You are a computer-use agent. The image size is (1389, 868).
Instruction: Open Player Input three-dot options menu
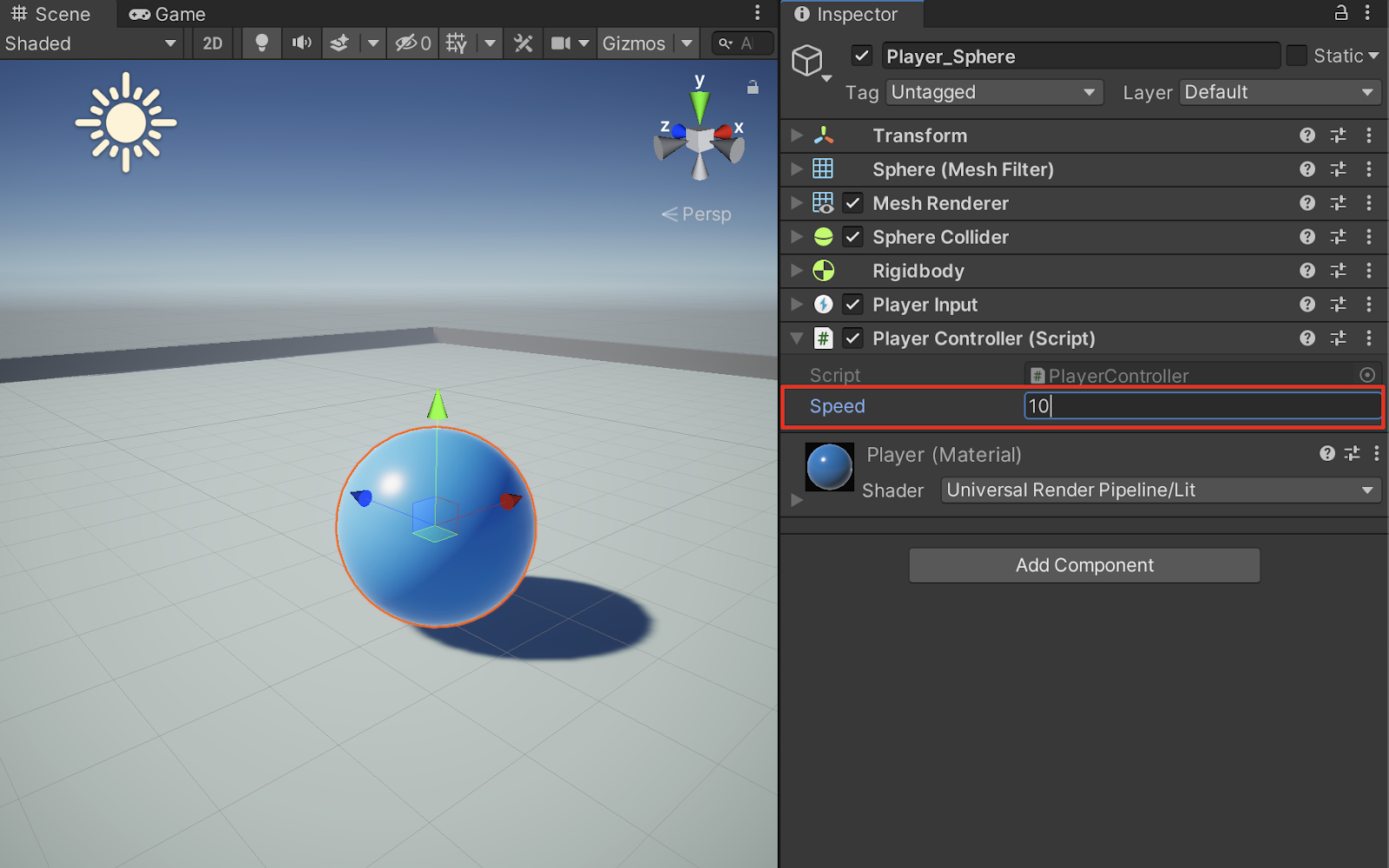tap(1369, 305)
